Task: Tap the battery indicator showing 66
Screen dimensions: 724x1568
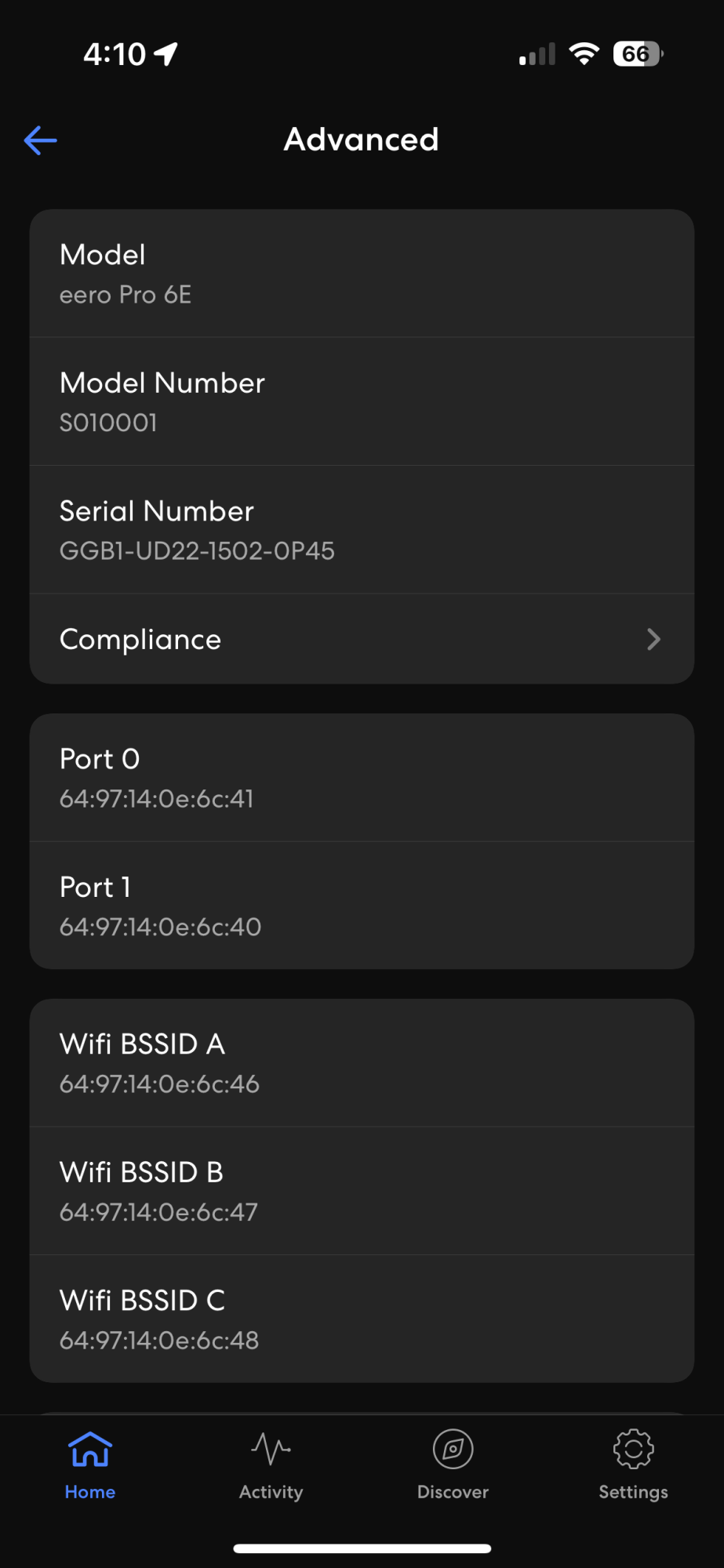Action: point(638,54)
